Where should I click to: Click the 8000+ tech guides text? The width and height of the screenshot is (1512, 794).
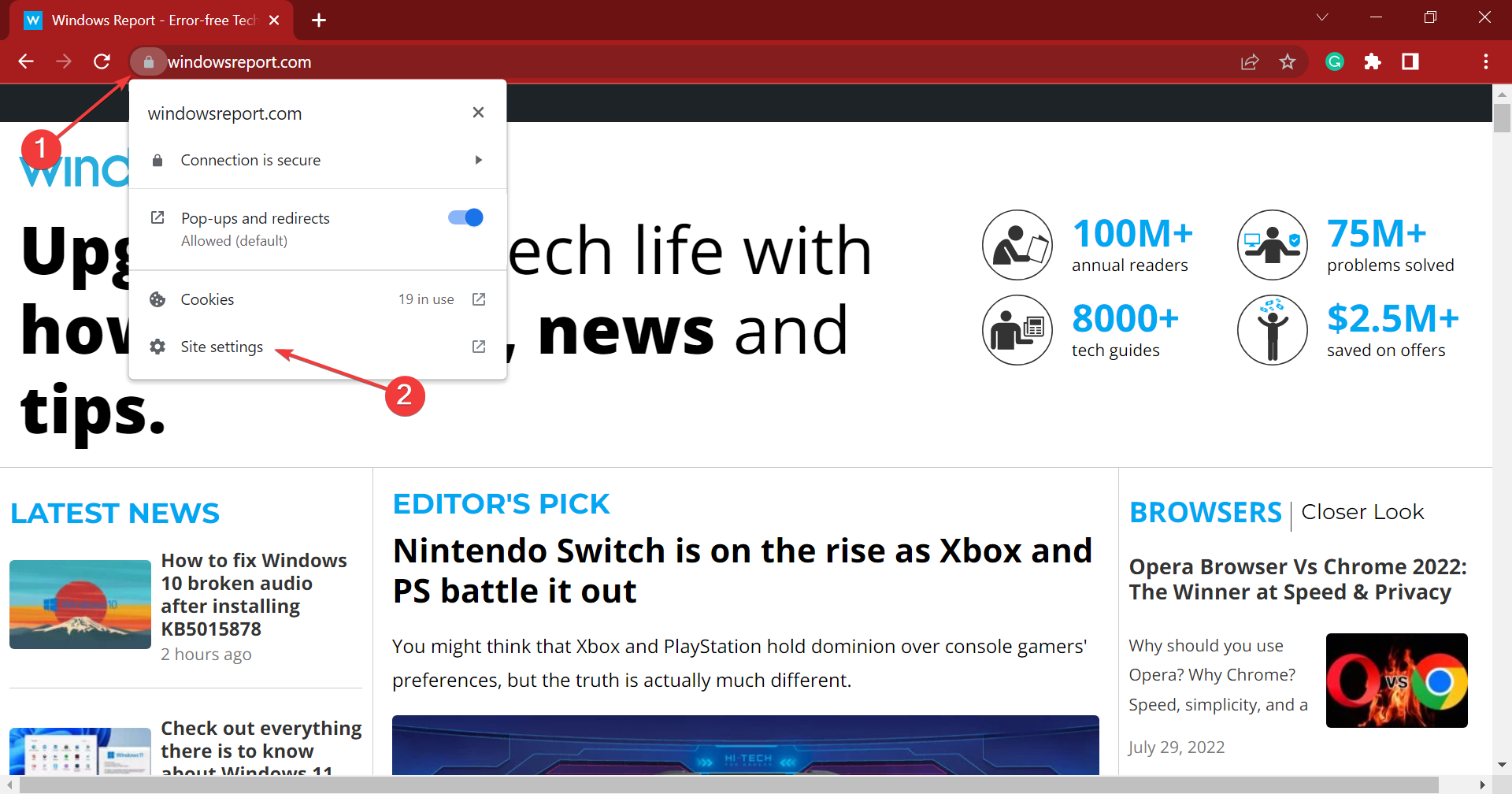[x=1125, y=330]
